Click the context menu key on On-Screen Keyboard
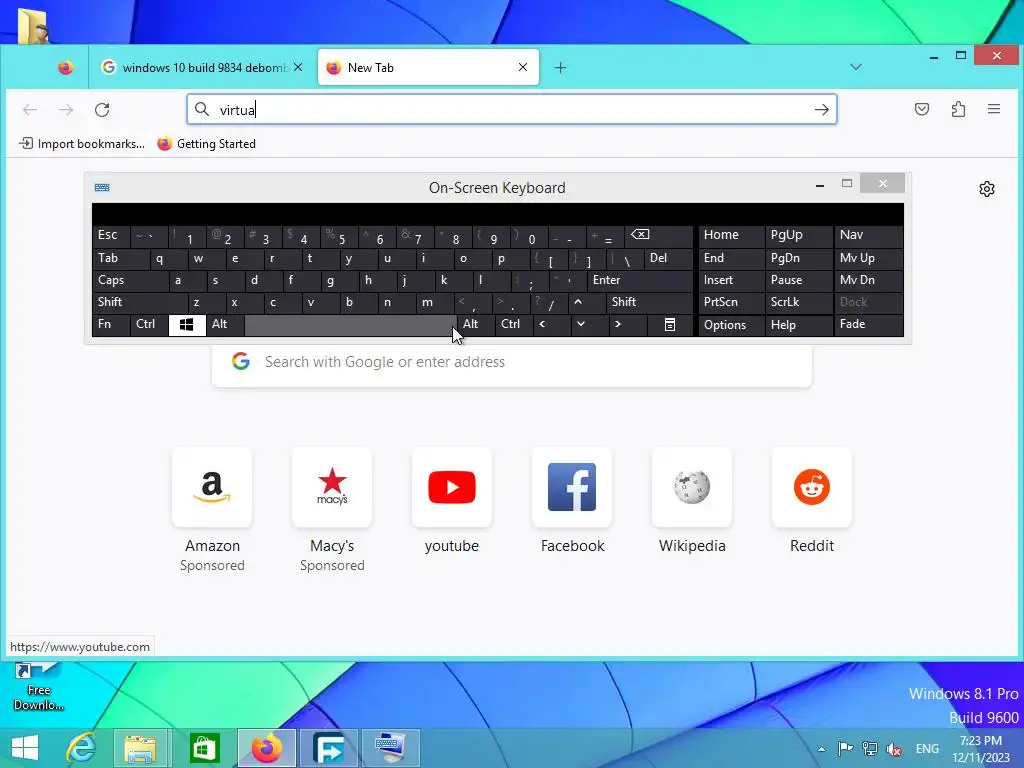The width and height of the screenshot is (1024, 768). [x=669, y=325]
